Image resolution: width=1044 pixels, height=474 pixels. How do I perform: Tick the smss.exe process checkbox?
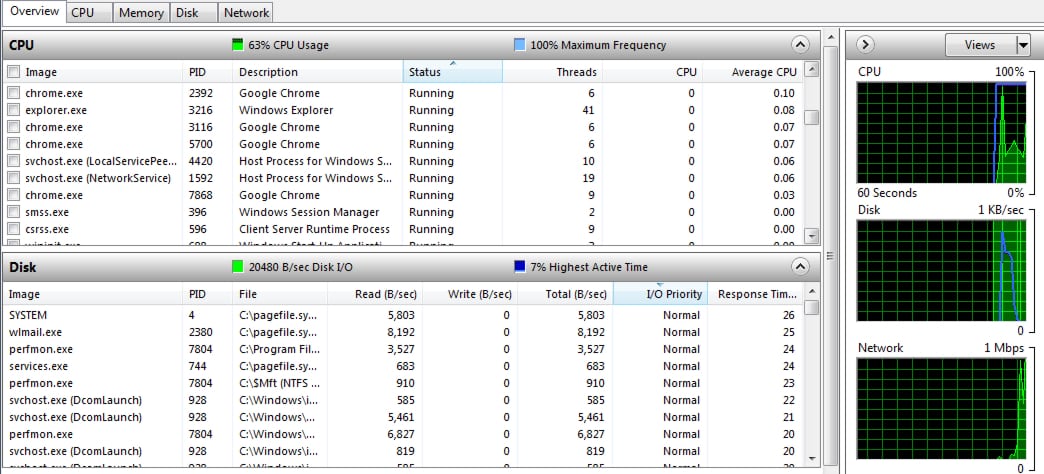pos(14,212)
